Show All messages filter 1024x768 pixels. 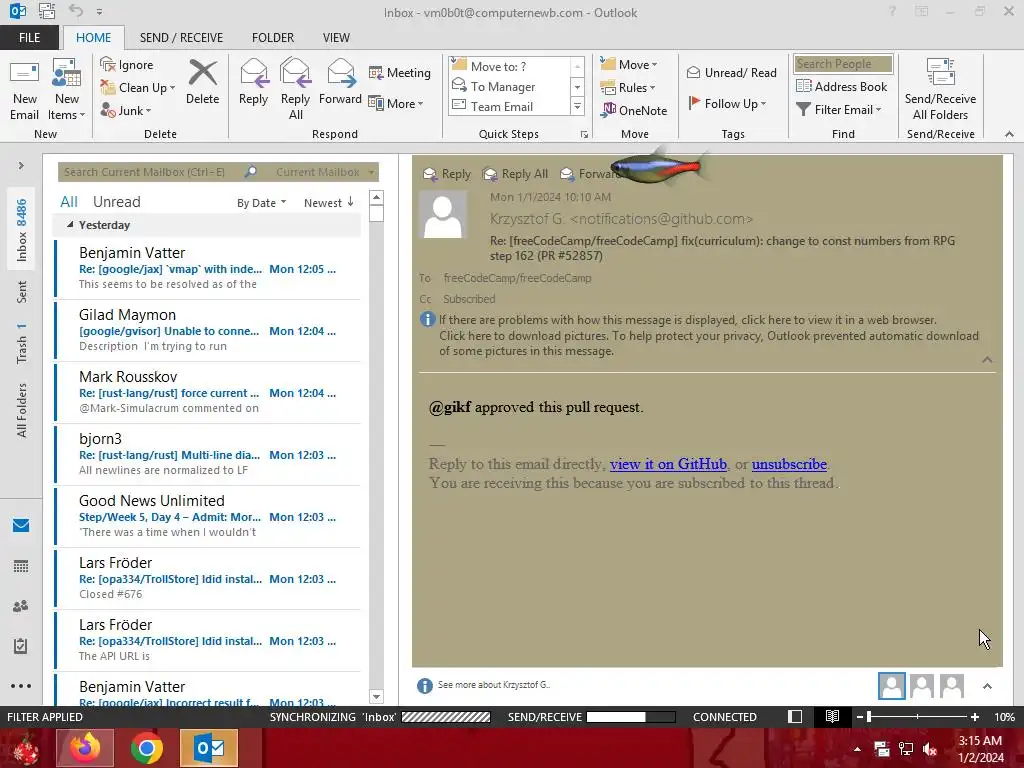pos(69,202)
